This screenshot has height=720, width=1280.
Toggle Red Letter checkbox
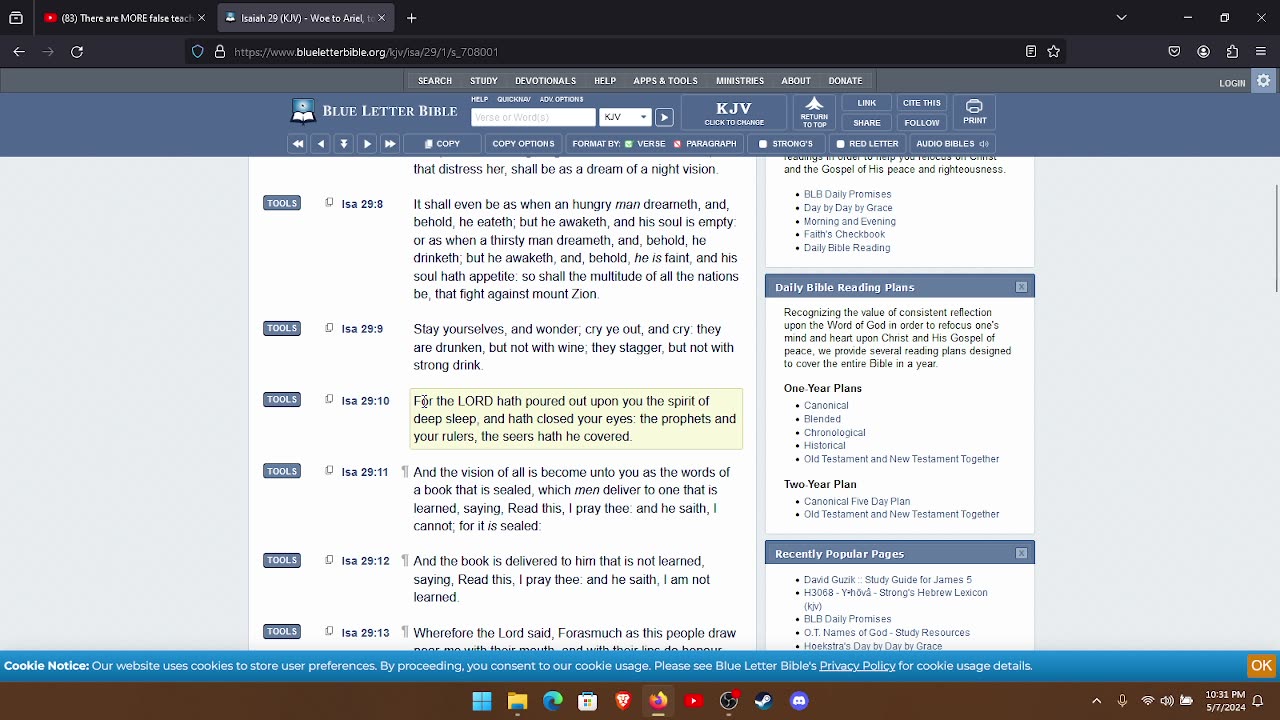click(x=840, y=144)
